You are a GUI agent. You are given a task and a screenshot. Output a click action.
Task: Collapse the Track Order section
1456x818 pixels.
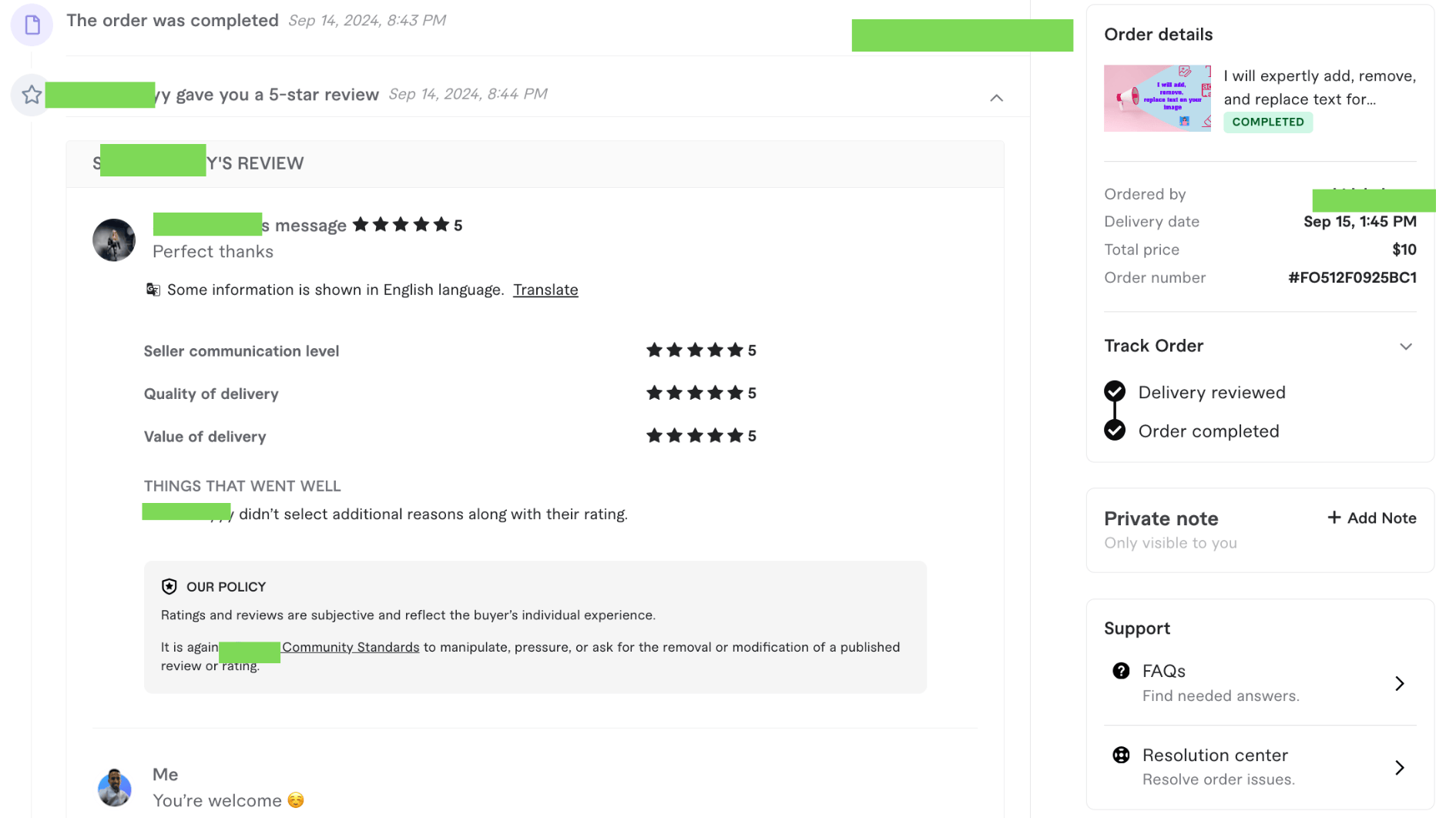1405,347
